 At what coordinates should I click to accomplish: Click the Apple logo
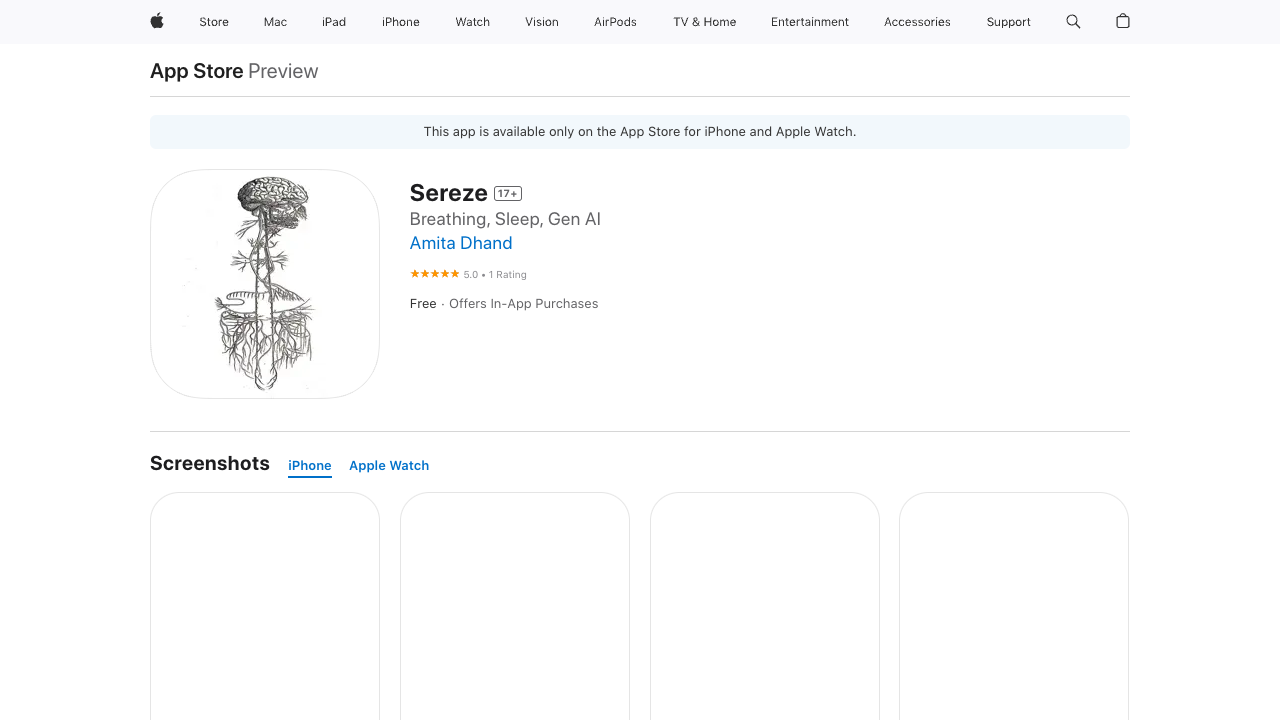tap(155, 21)
